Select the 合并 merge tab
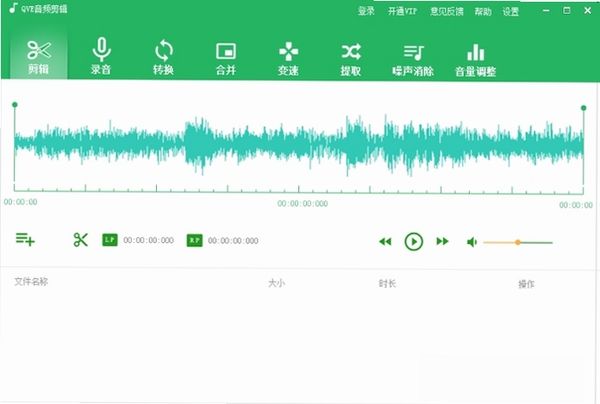The image size is (600, 404). click(226, 57)
